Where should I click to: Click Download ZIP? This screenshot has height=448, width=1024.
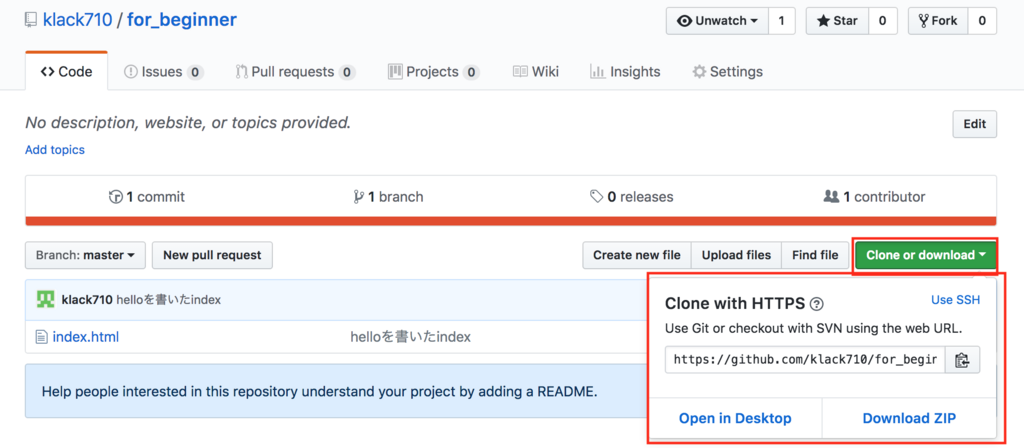tap(908, 418)
